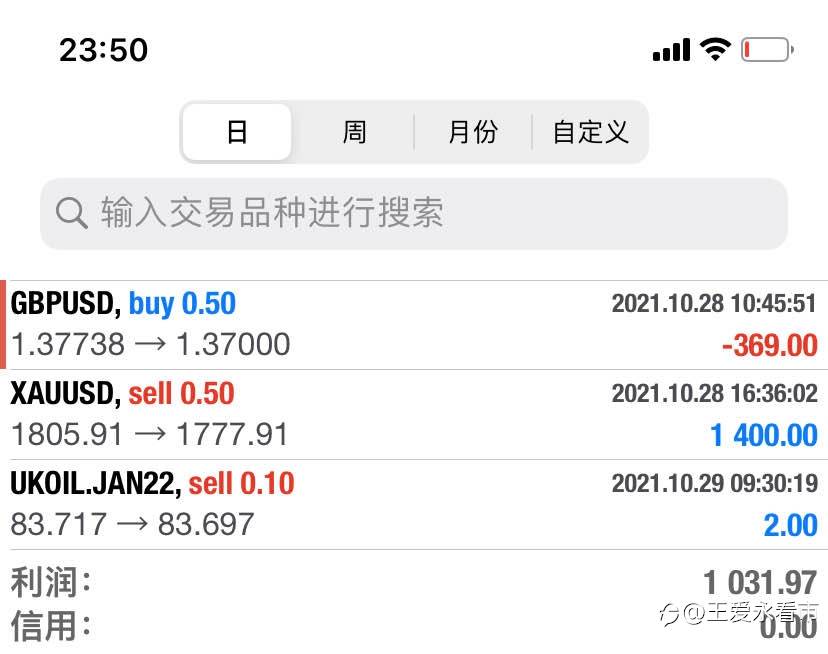Click the search magnifier icon
The width and height of the screenshot is (828, 654).
click(71, 213)
